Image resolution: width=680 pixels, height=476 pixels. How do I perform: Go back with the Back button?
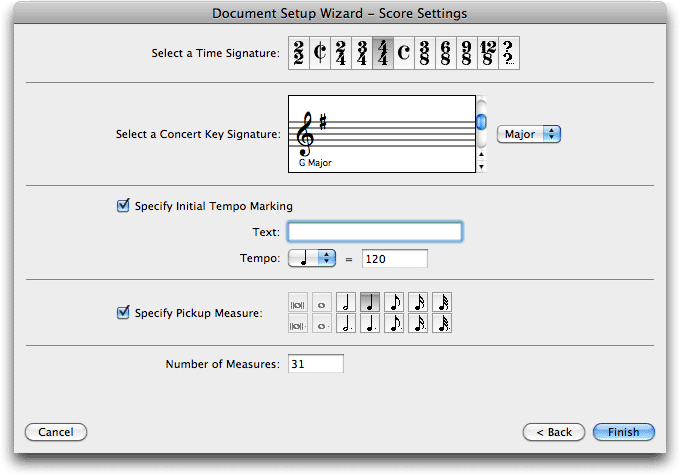(x=554, y=432)
